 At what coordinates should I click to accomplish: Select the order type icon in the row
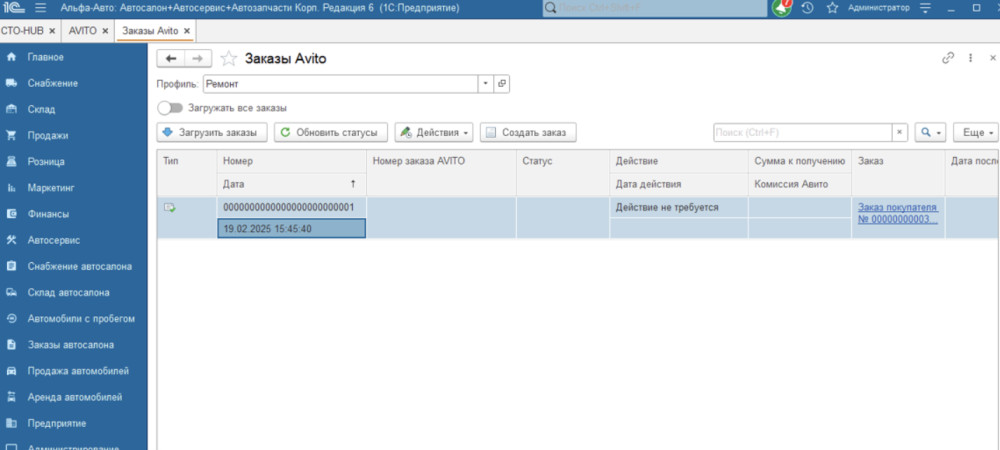coord(169,207)
